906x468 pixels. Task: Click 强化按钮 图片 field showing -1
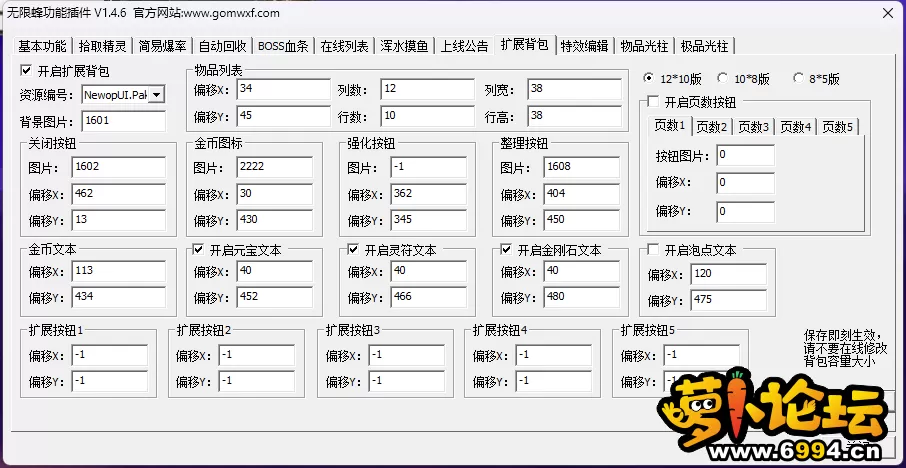pos(428,167)
